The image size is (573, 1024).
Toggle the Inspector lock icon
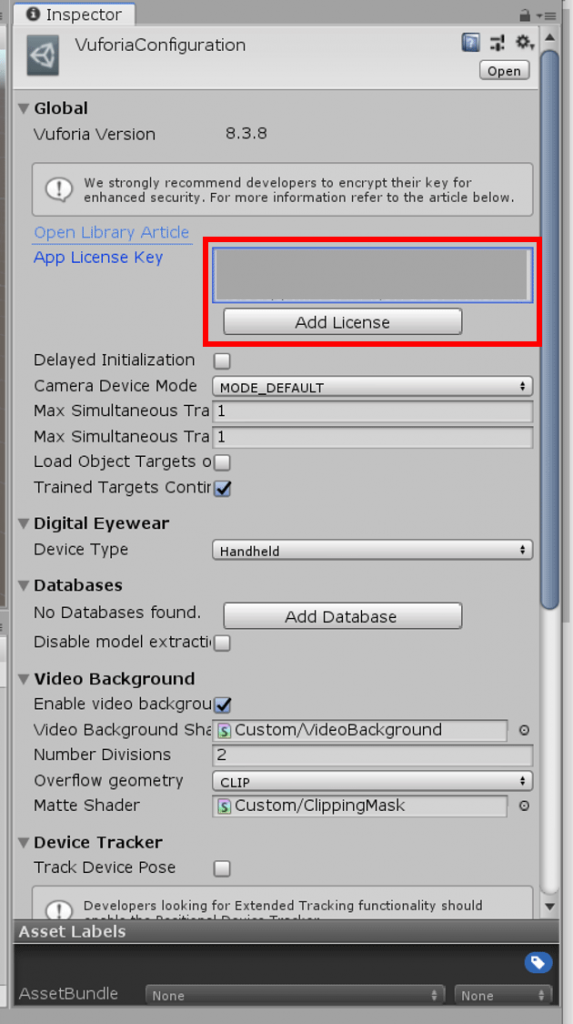point(524,15)
